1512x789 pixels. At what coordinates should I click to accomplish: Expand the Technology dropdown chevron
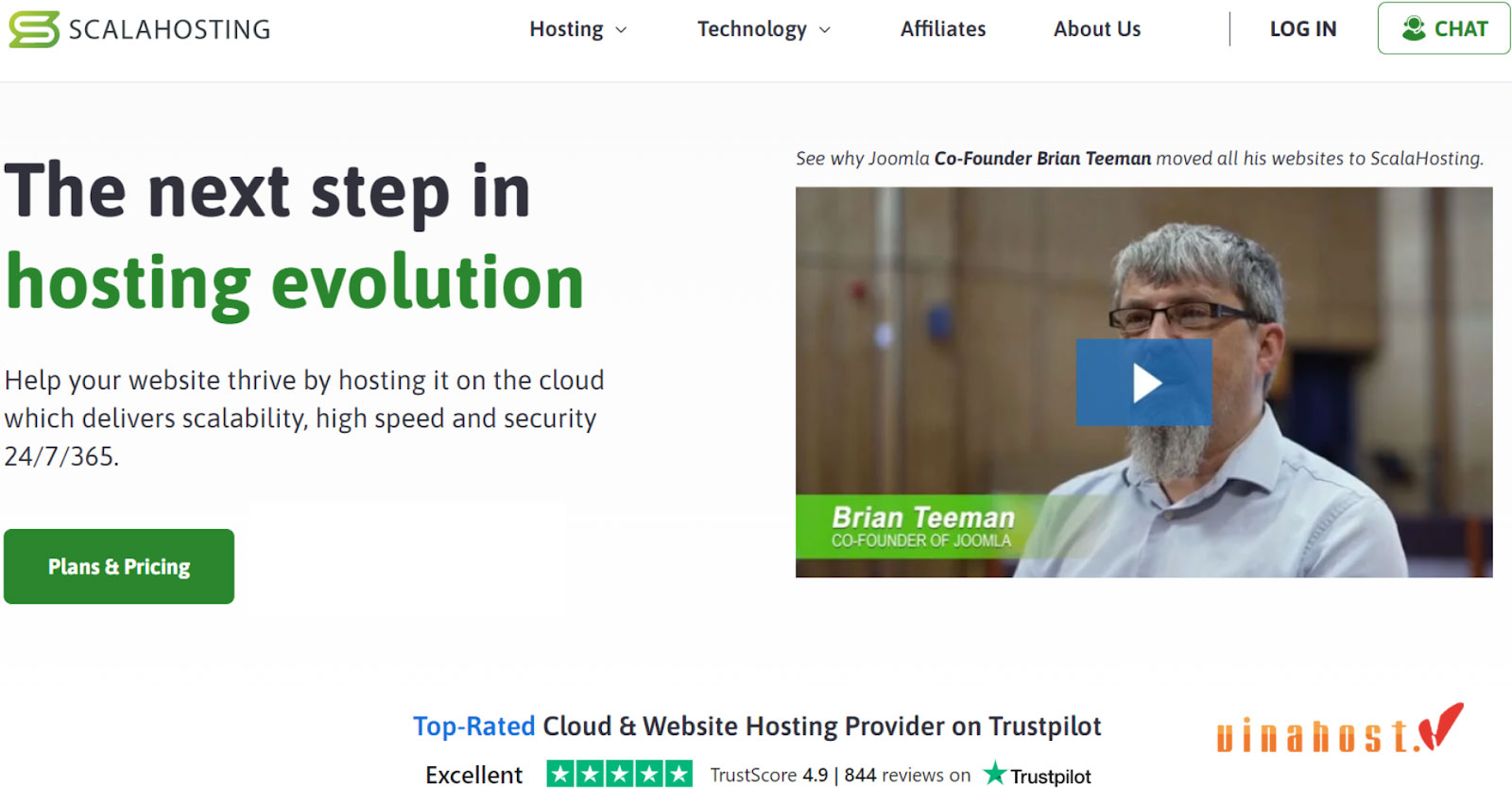pos(825,30)
